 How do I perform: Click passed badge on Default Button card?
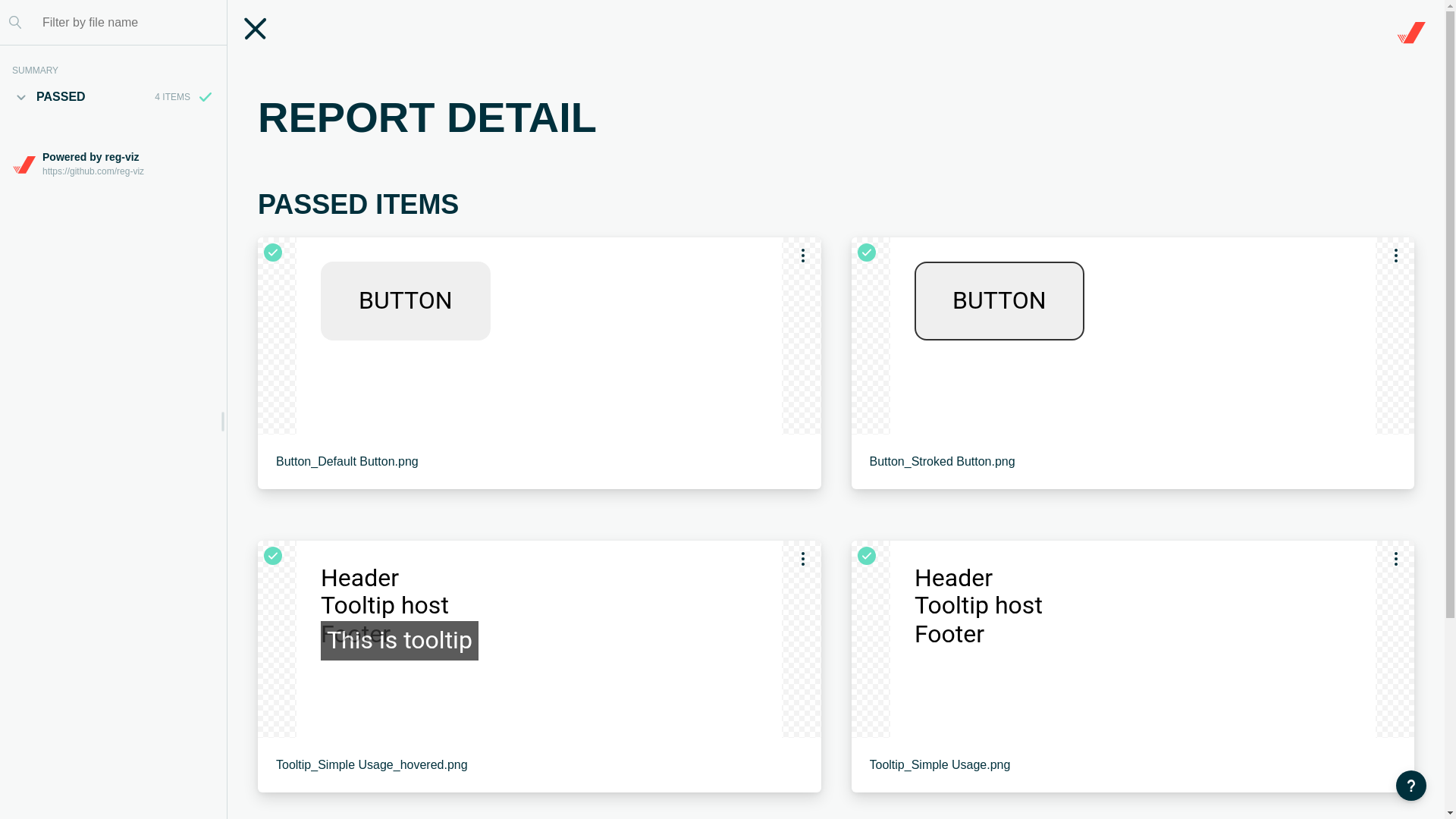273,253
